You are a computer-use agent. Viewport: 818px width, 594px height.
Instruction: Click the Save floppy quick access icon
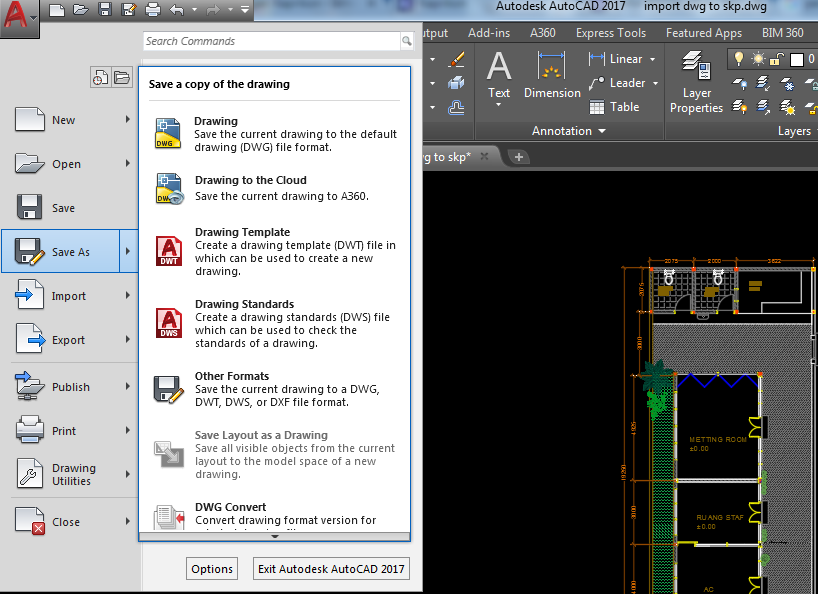pos(105,9)
